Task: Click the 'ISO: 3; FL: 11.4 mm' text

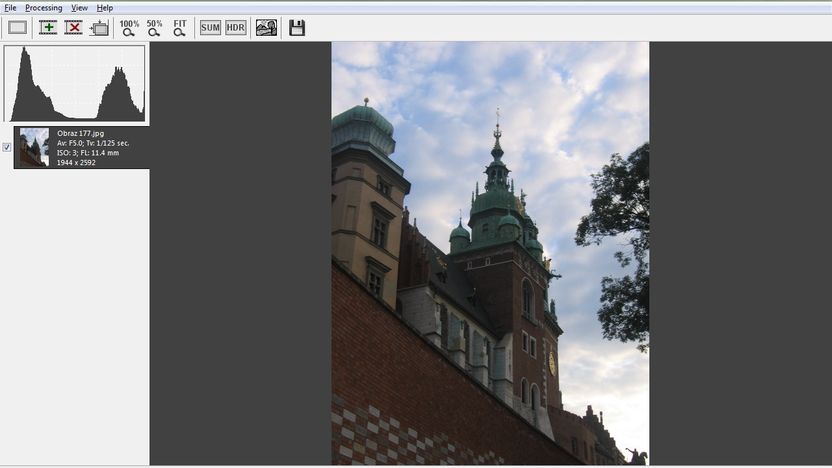Action: point(88,153)
